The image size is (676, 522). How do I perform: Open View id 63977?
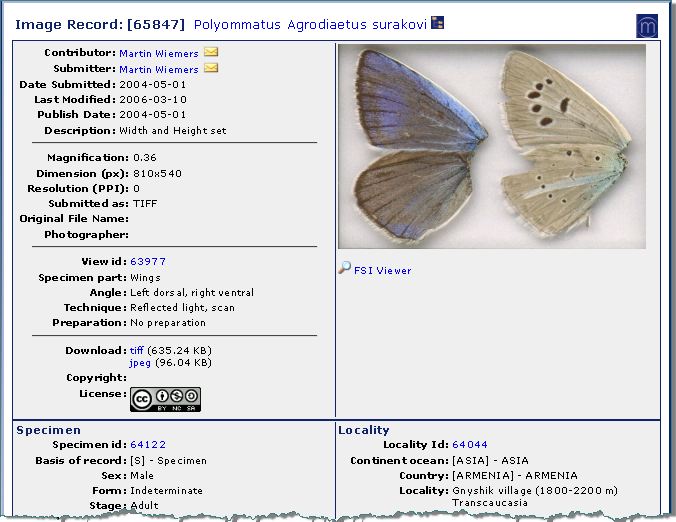pyautogui.click(x=148, y=262)
